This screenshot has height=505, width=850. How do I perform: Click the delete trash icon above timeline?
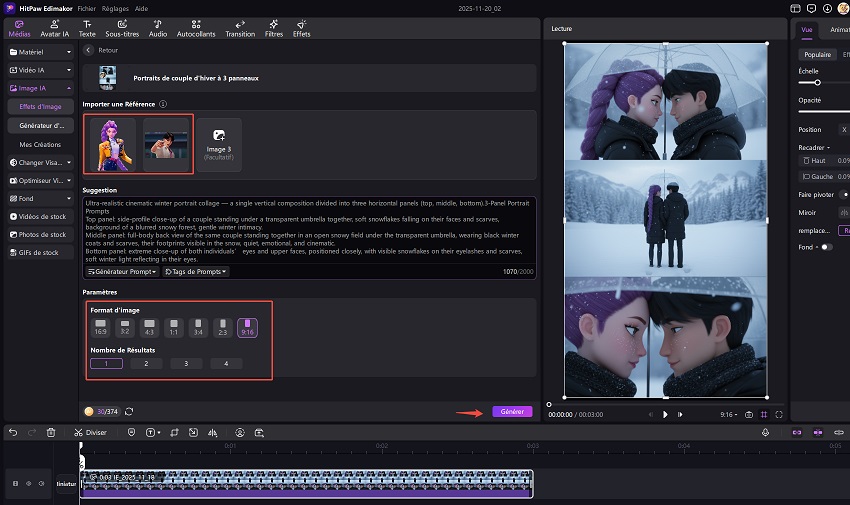(50, 432)
